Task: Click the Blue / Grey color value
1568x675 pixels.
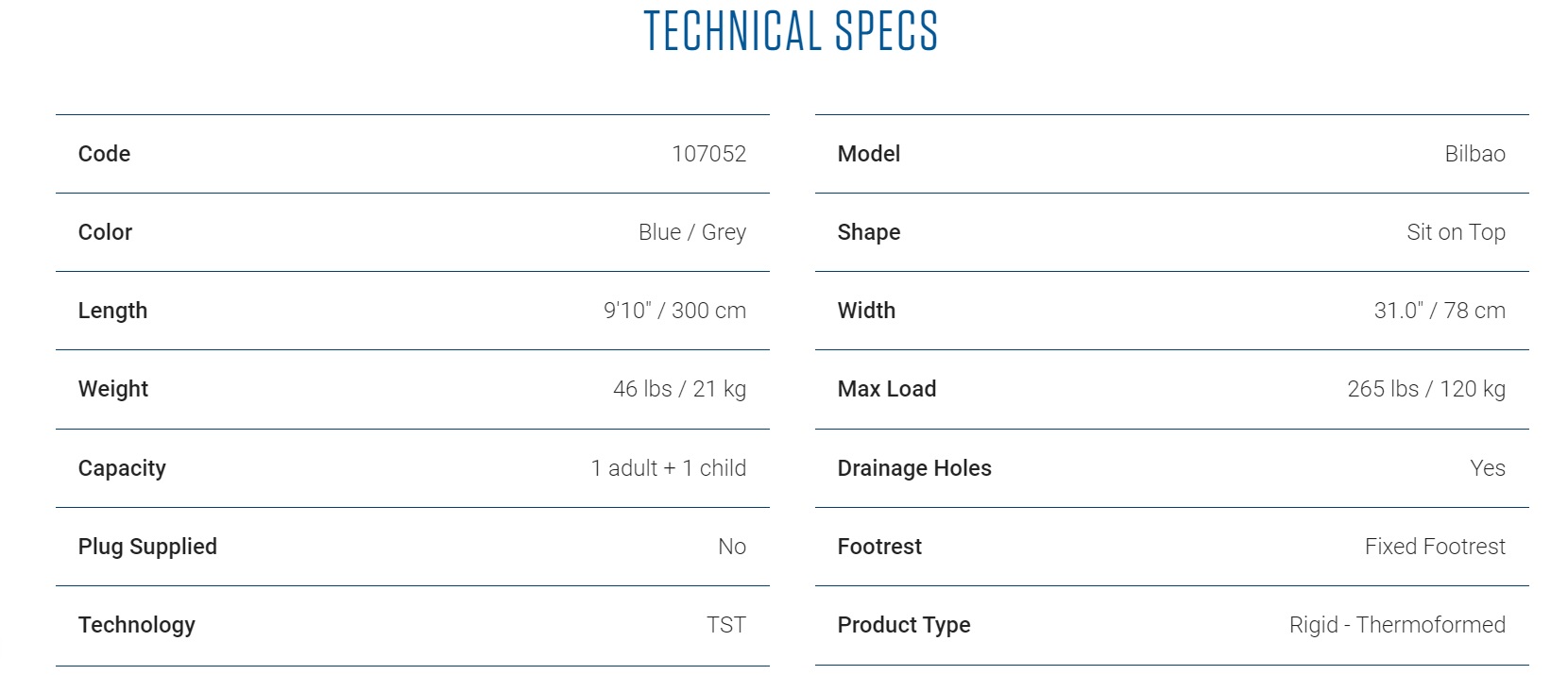Action: [x=691, y=232]
